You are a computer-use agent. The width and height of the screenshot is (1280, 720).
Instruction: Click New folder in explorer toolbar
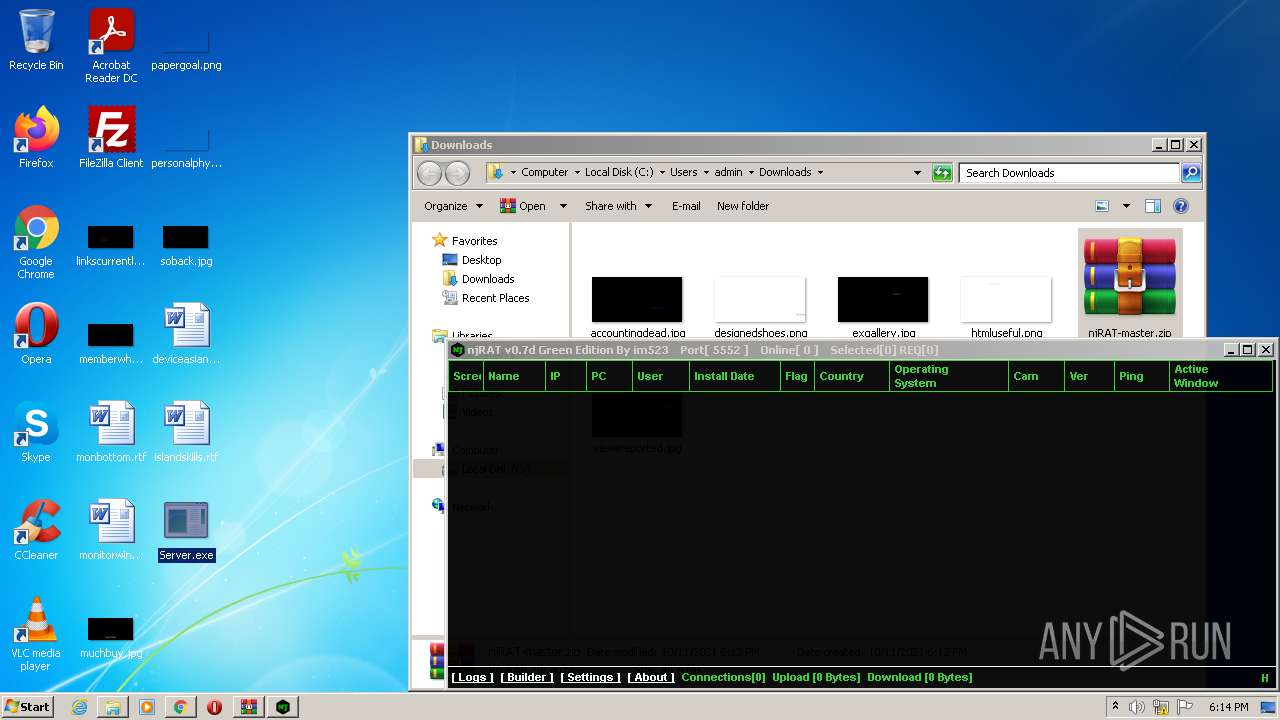tap(743, 206)
